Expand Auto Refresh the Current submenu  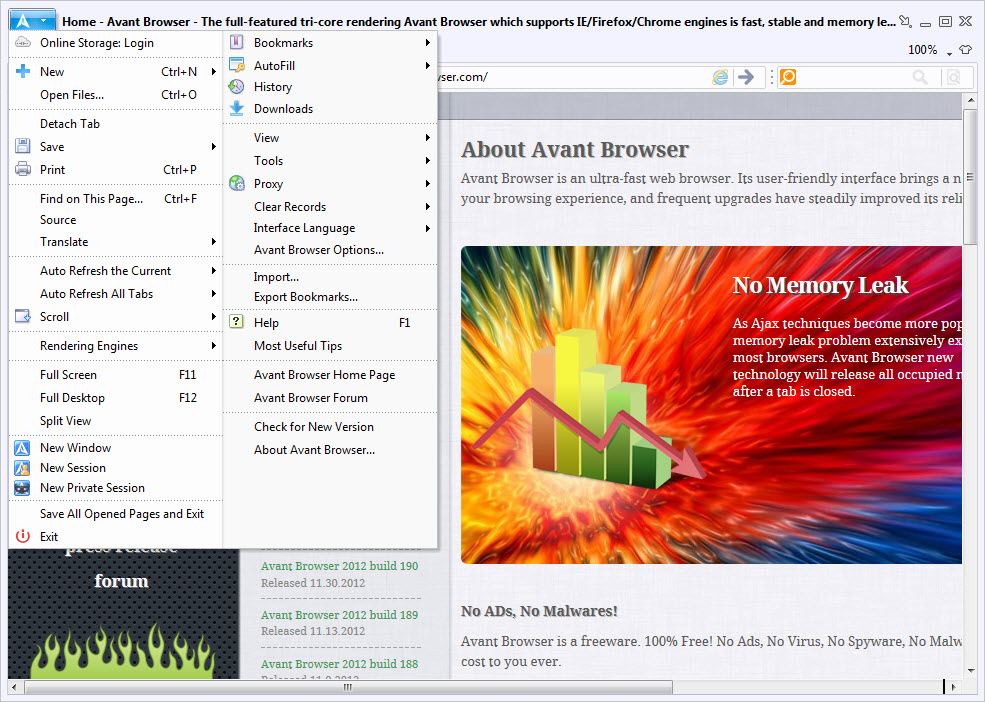(x=214, y=271)
